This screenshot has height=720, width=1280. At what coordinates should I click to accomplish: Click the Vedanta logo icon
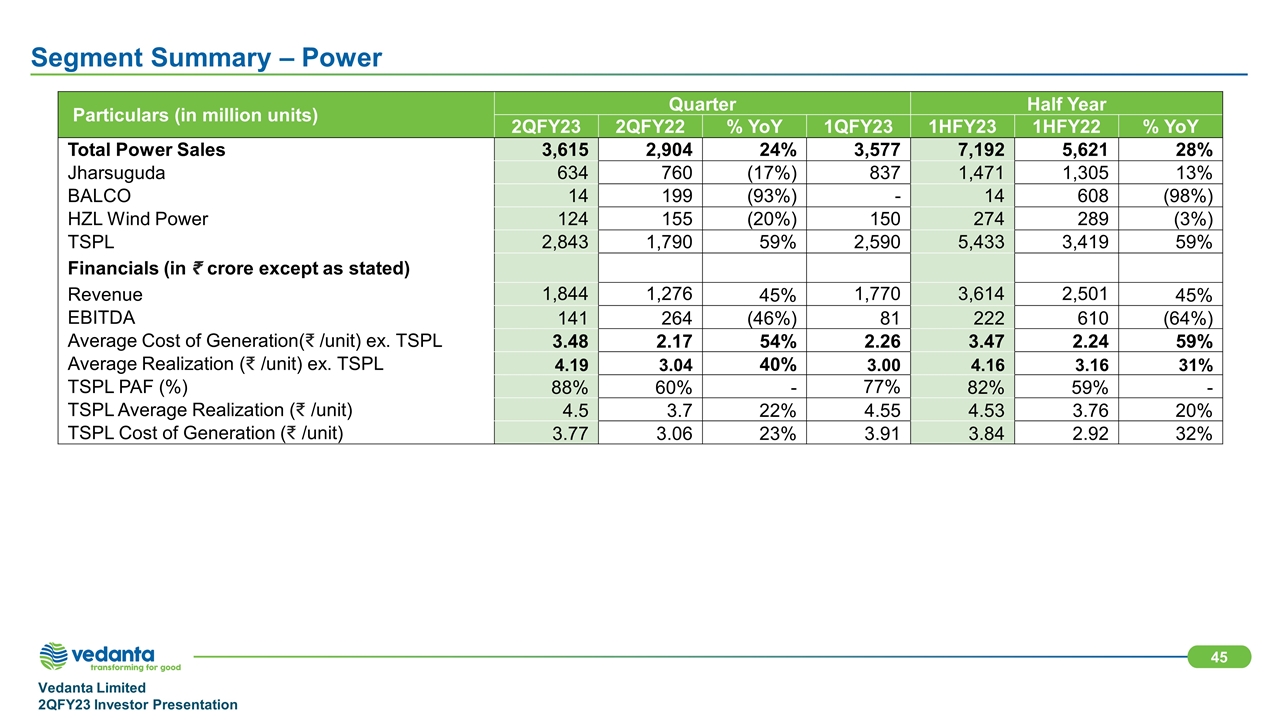(52, 656)
